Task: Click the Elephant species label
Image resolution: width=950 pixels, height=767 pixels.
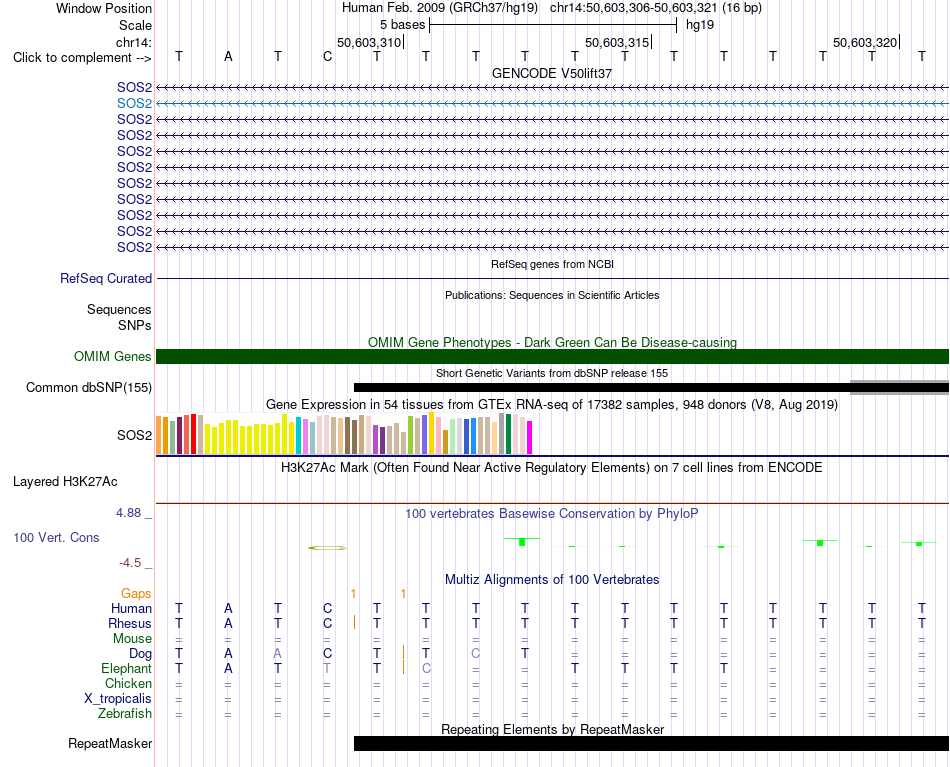Action: [x=126, y=669]
